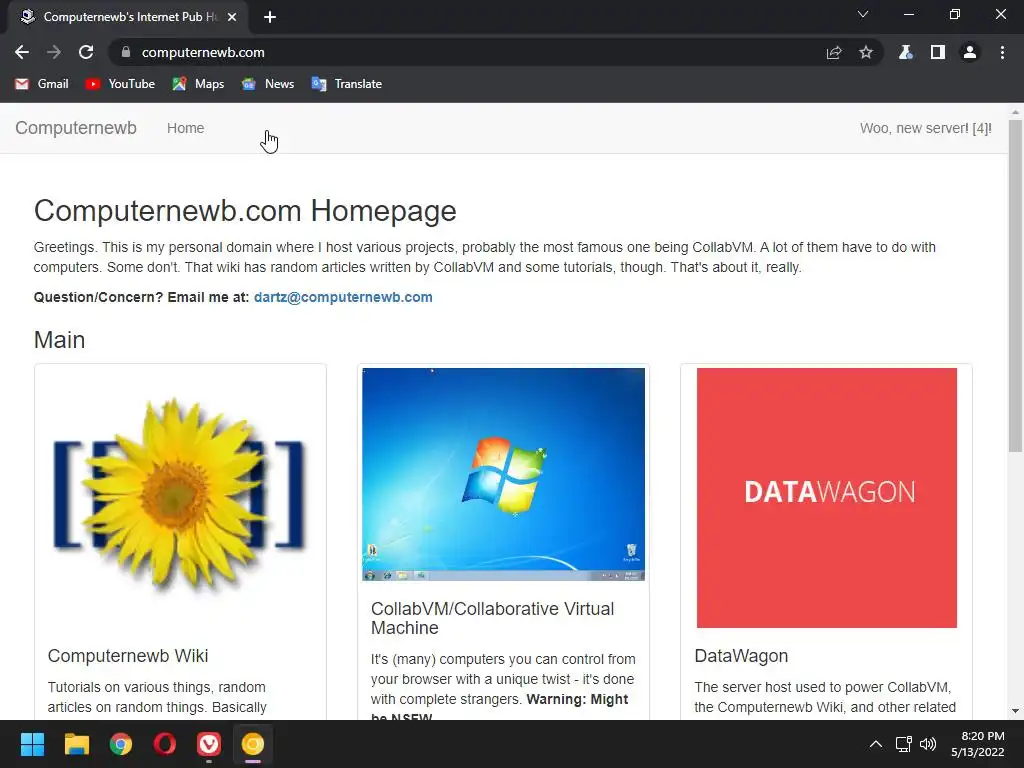Click the 'Woo, new server! [4]!' text
This screenshot has height=768, width=1024.
coord(925,128)
